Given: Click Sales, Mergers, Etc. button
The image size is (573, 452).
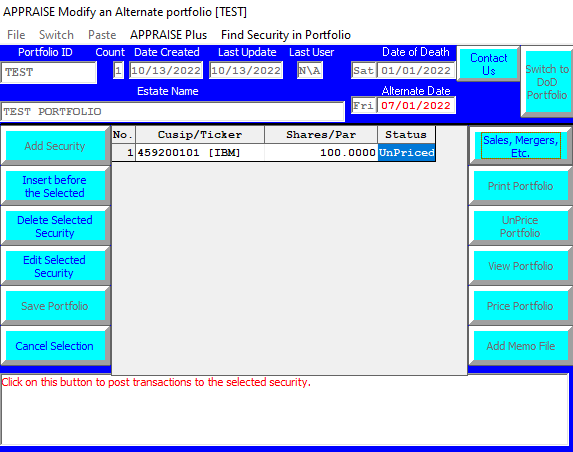Looking at the screenshot, I should pos(521,146).
